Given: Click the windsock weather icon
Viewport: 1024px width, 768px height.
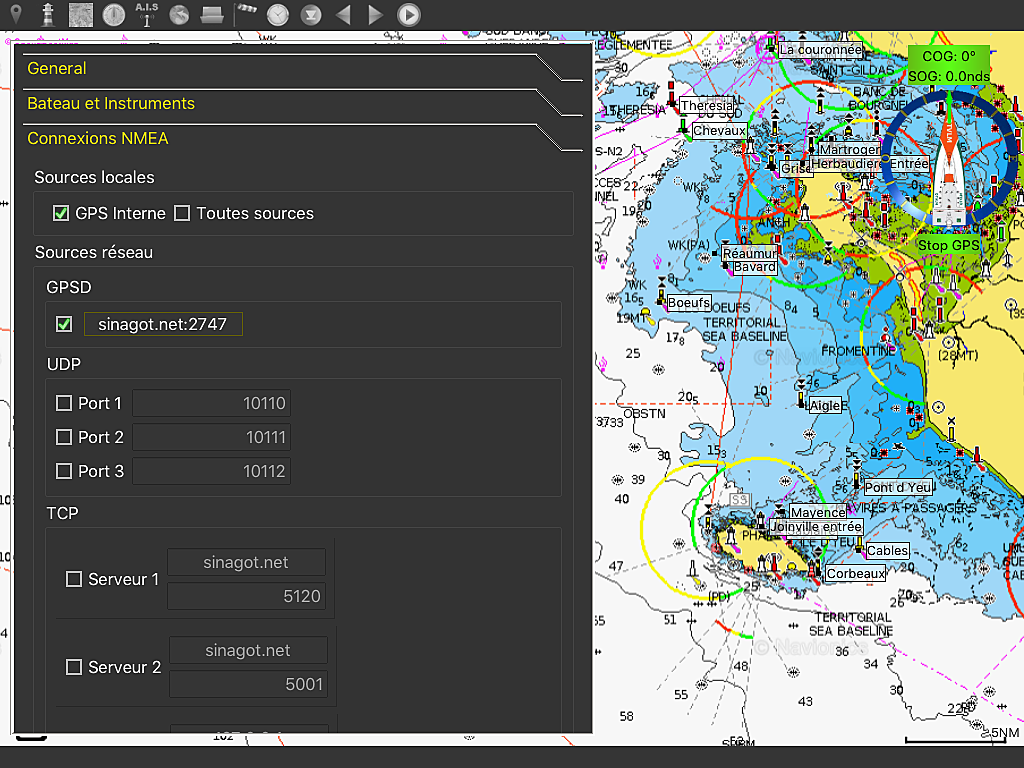Looking at the screenshot, I should pos(246,13).
